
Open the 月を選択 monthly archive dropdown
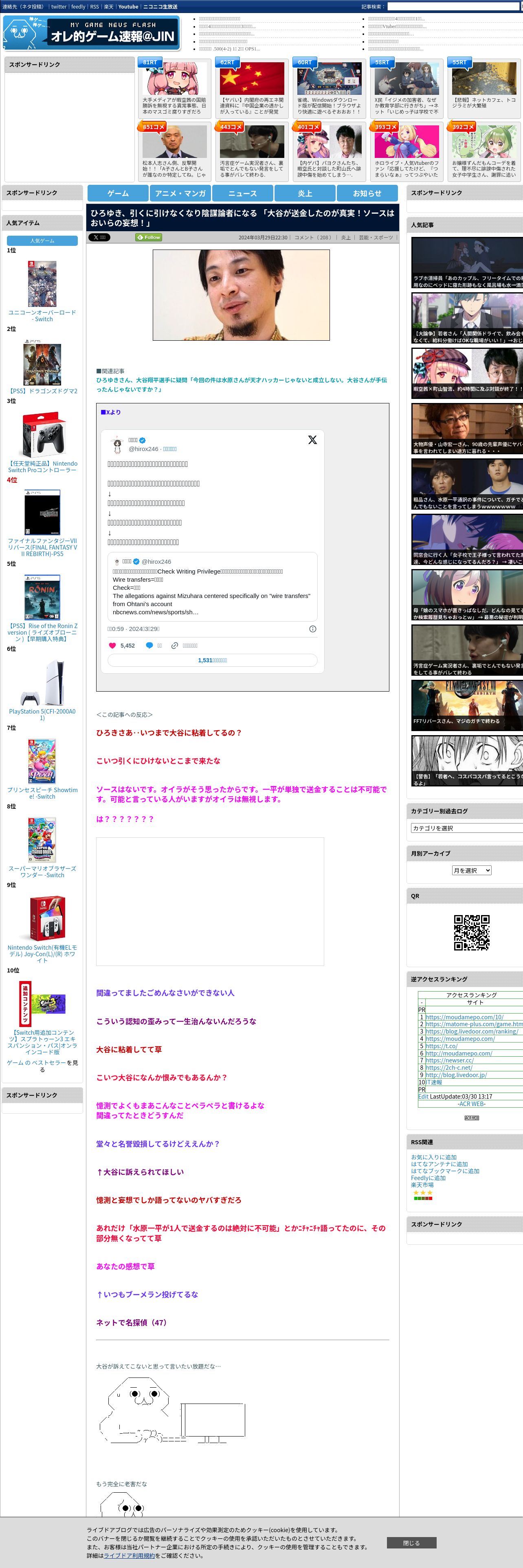click(x=471, y=870)
